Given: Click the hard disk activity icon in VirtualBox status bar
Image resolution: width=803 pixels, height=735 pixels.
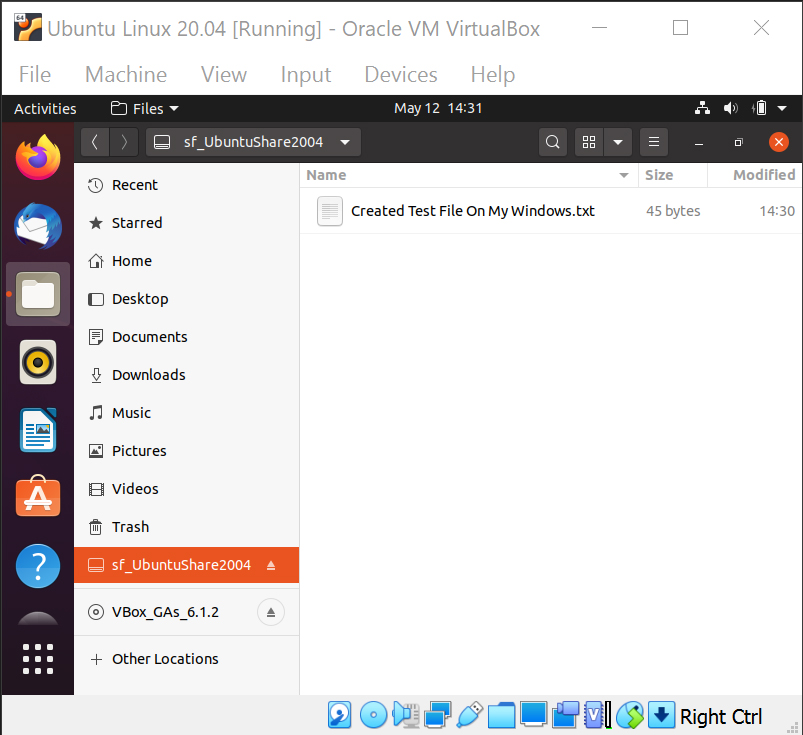Looking at the screenshot, I should click(339, 715).
